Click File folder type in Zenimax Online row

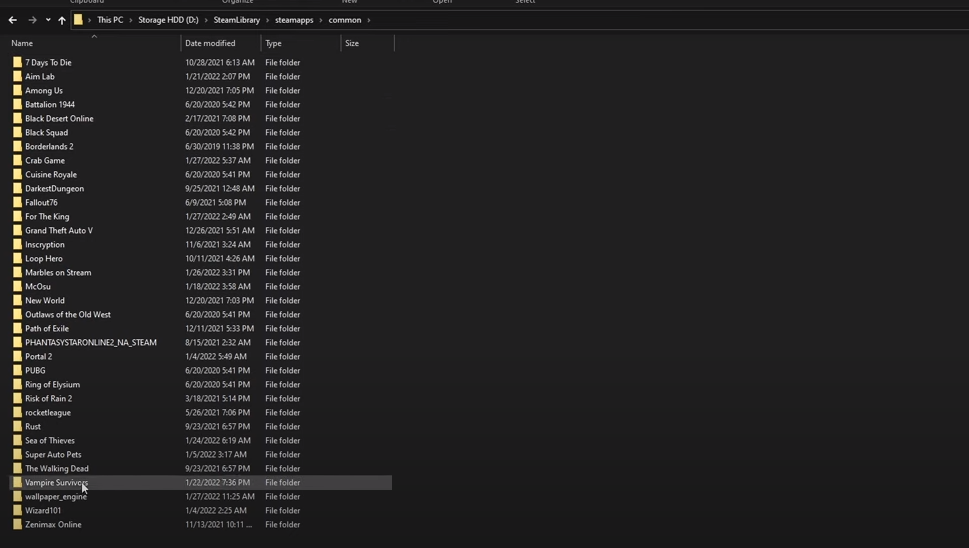(282, 525)
